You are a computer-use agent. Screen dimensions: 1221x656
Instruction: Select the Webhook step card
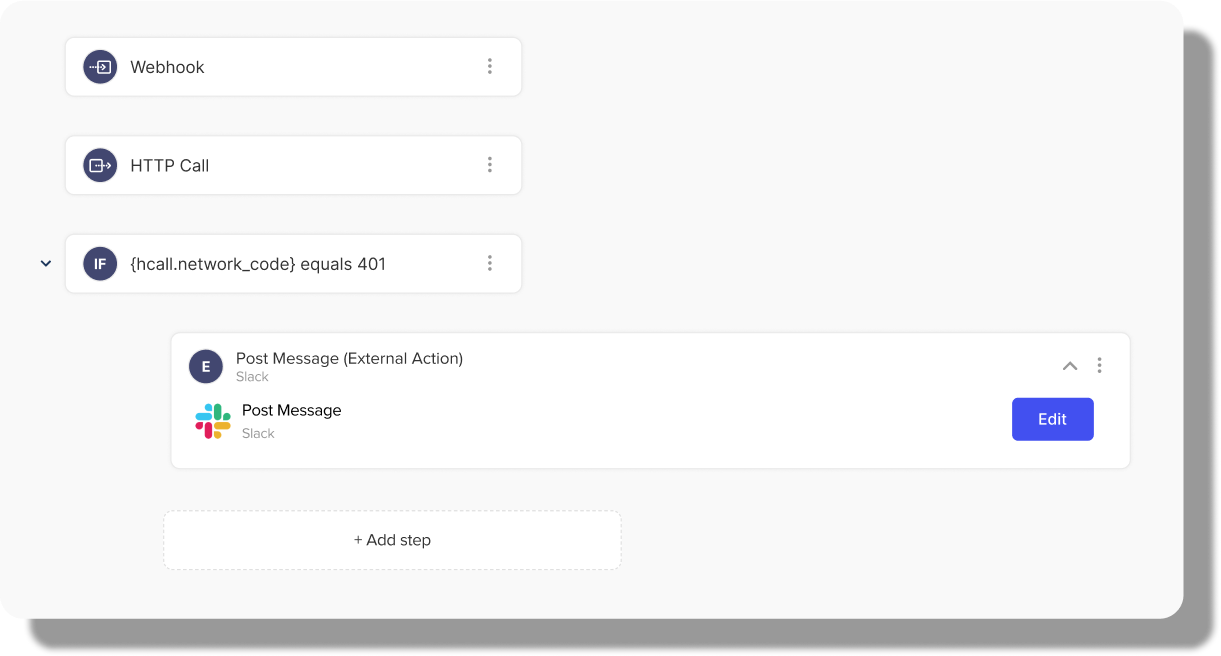point(293,67)
